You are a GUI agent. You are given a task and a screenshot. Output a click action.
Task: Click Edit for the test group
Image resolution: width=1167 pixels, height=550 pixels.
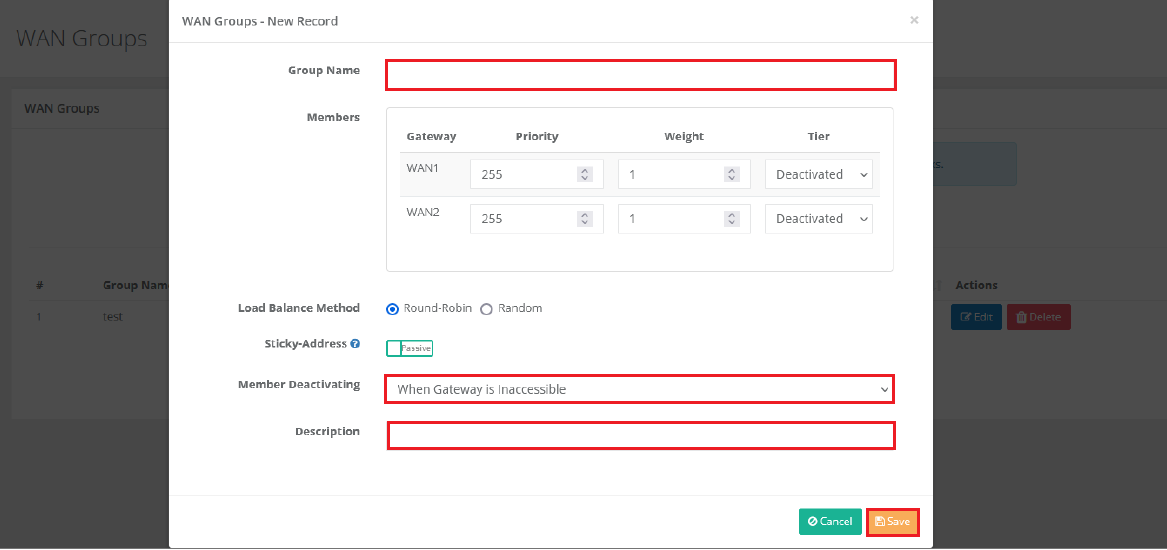[975, 318]
